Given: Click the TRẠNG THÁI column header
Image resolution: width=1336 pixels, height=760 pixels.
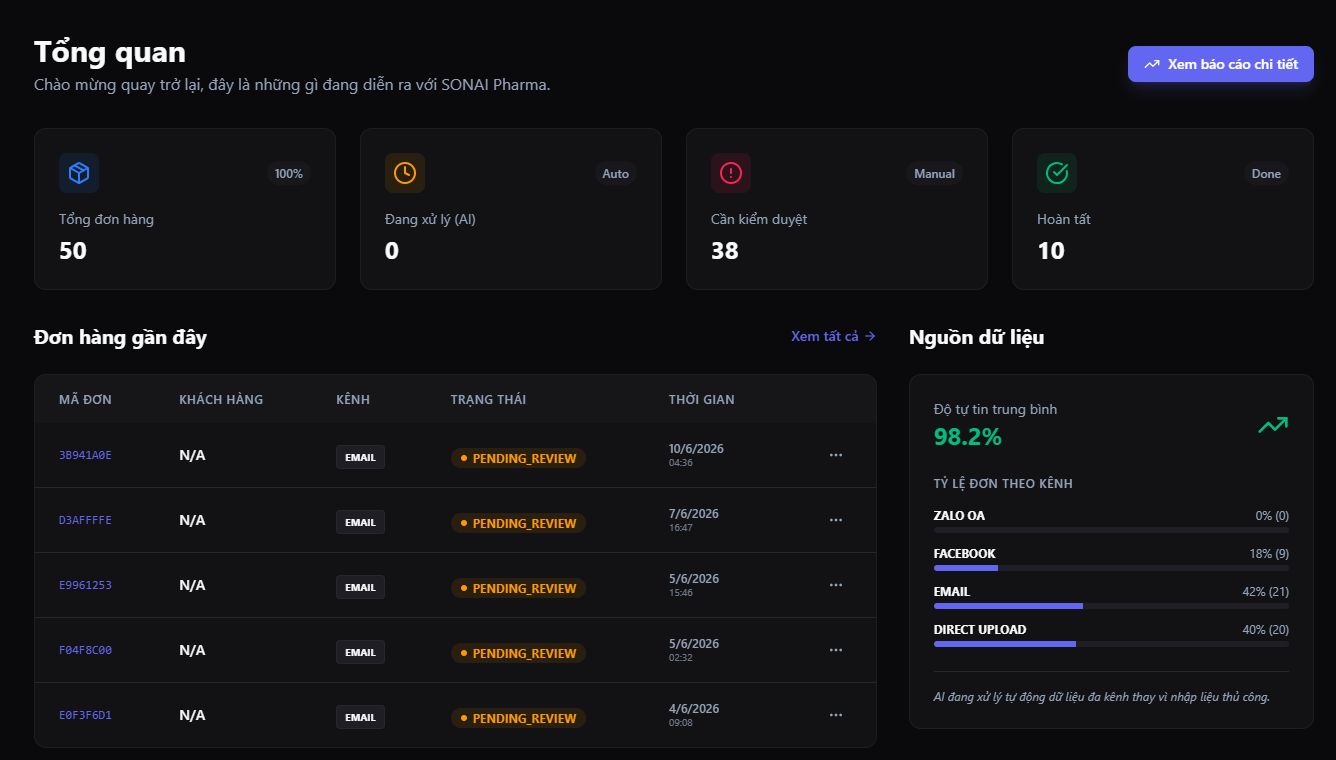Looking at the screenshot, I should click(x=488, y=399).
